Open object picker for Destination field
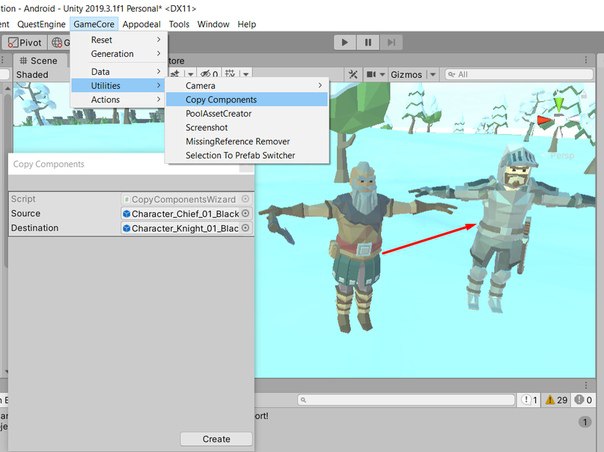The width and height of the screenshot is (604, 452). click(245, 228)
